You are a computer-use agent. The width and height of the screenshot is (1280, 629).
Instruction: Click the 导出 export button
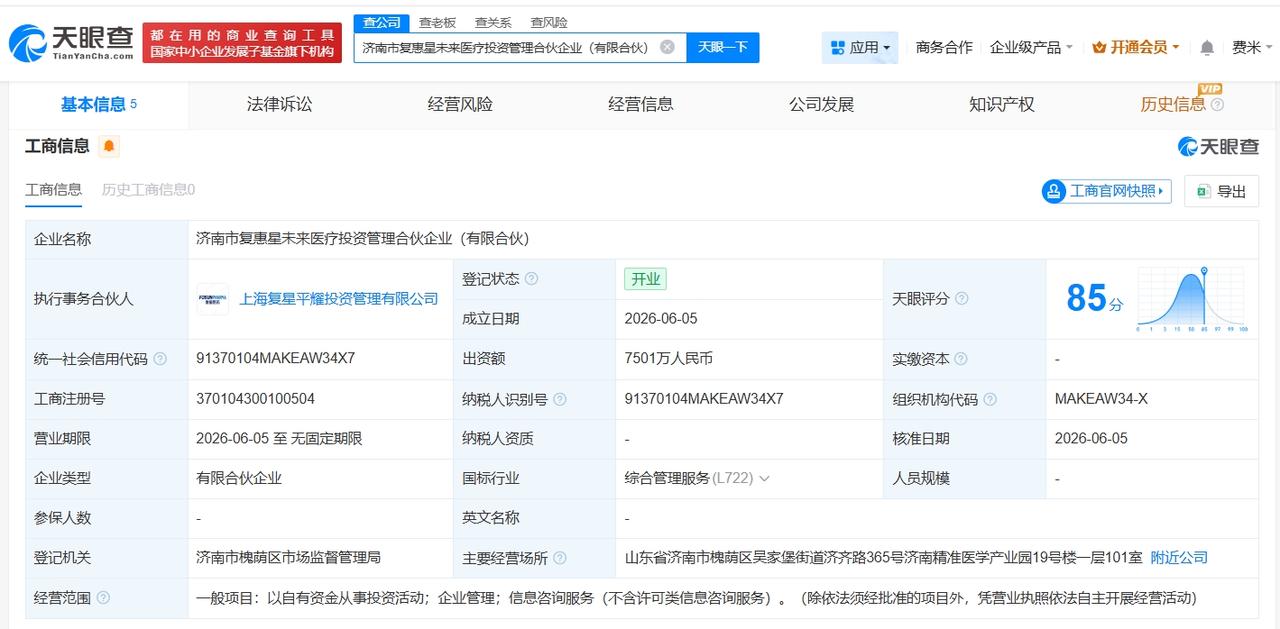pyautogui.click(x=1222, y=191)
